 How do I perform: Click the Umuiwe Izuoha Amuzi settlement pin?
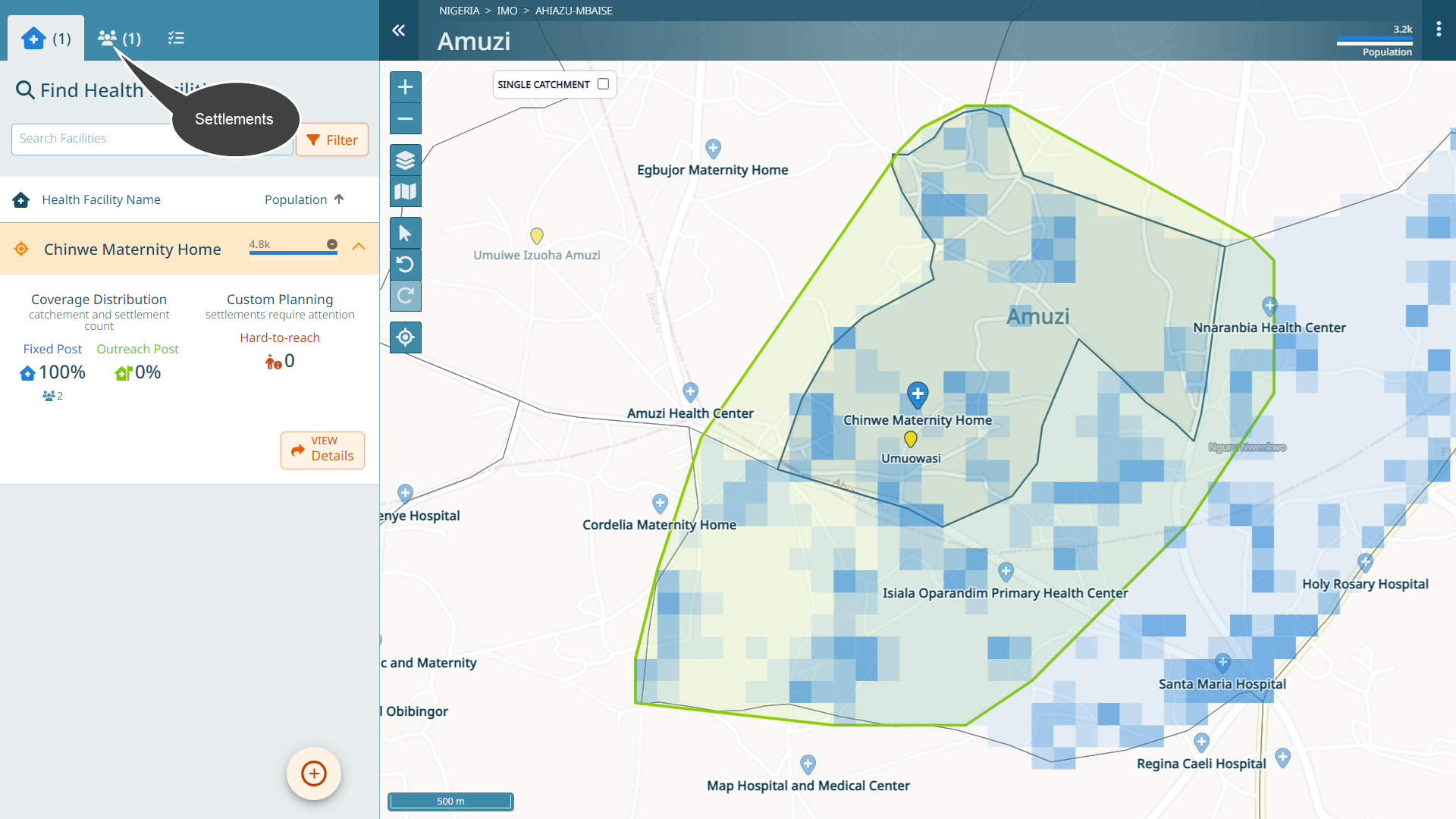[x=537, y=236]
